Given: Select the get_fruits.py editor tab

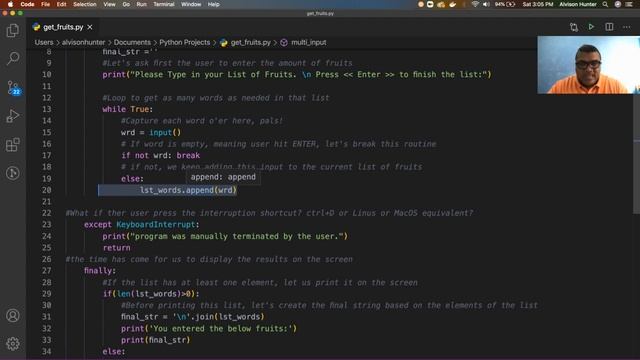Looking at the screenshot, I should [x=63, y=27].
